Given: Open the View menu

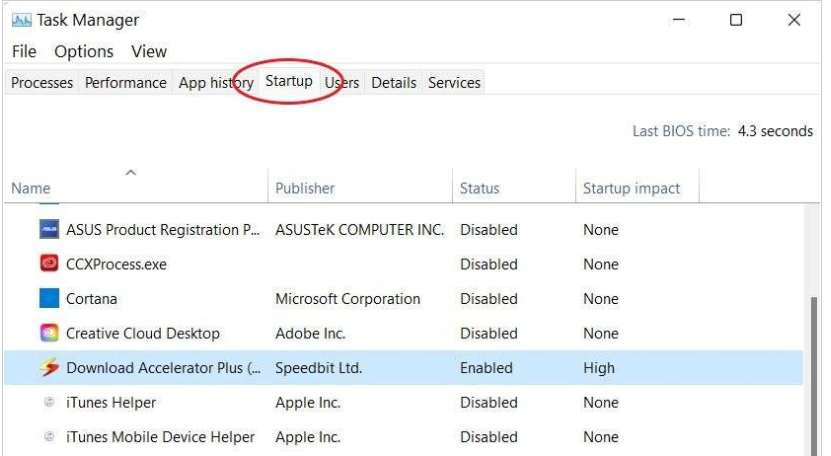Looking at the screenshot, I should point(149,51).
